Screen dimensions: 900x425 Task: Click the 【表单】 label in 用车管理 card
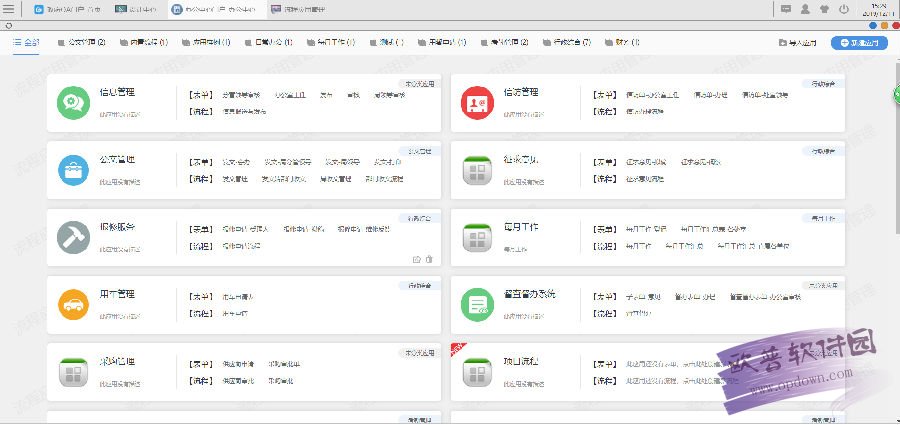click(x=201, y=297)
